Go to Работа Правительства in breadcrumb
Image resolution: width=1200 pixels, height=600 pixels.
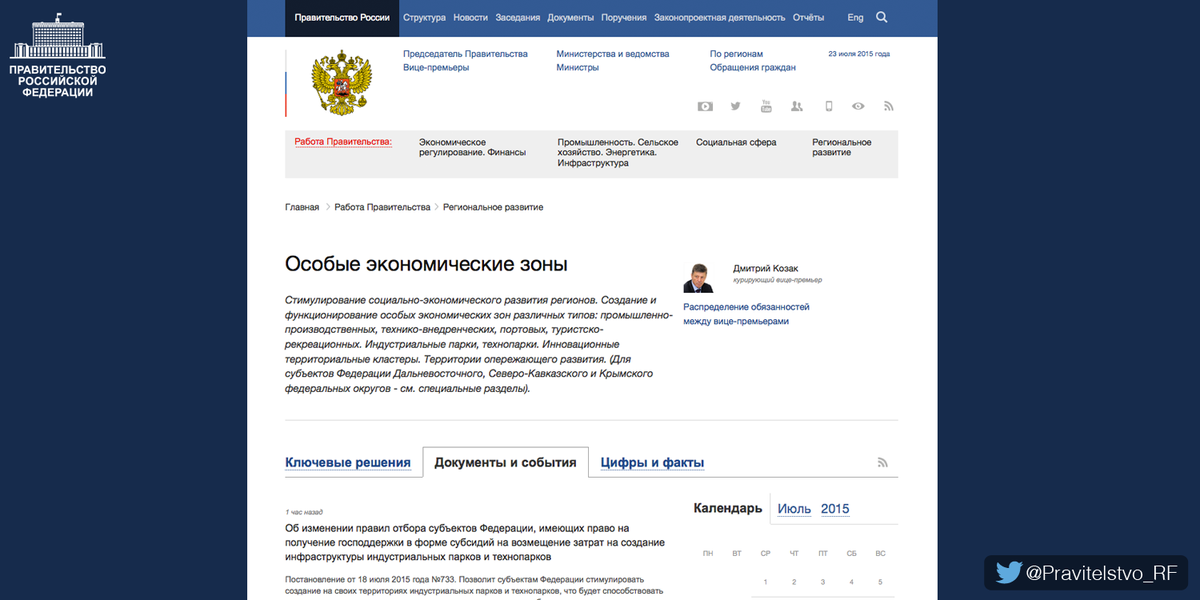382,207
